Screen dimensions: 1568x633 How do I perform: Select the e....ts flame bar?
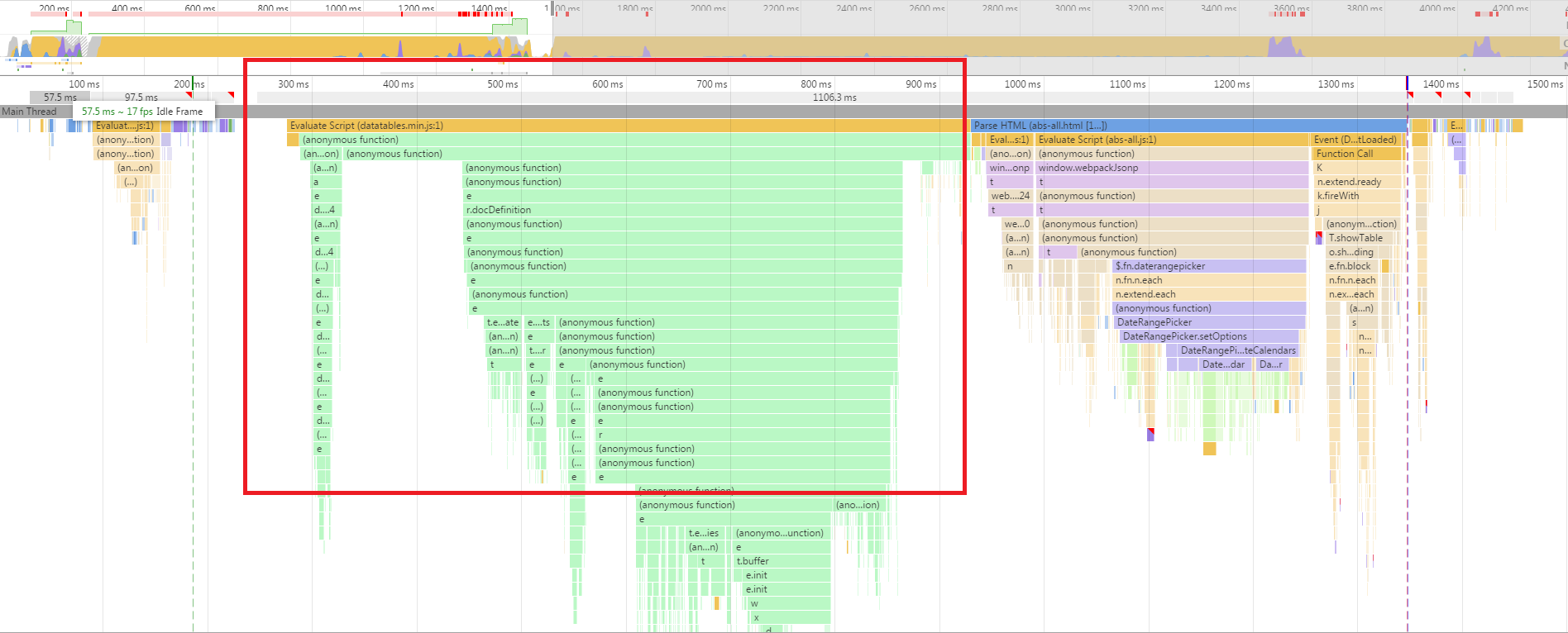(538, 322)
